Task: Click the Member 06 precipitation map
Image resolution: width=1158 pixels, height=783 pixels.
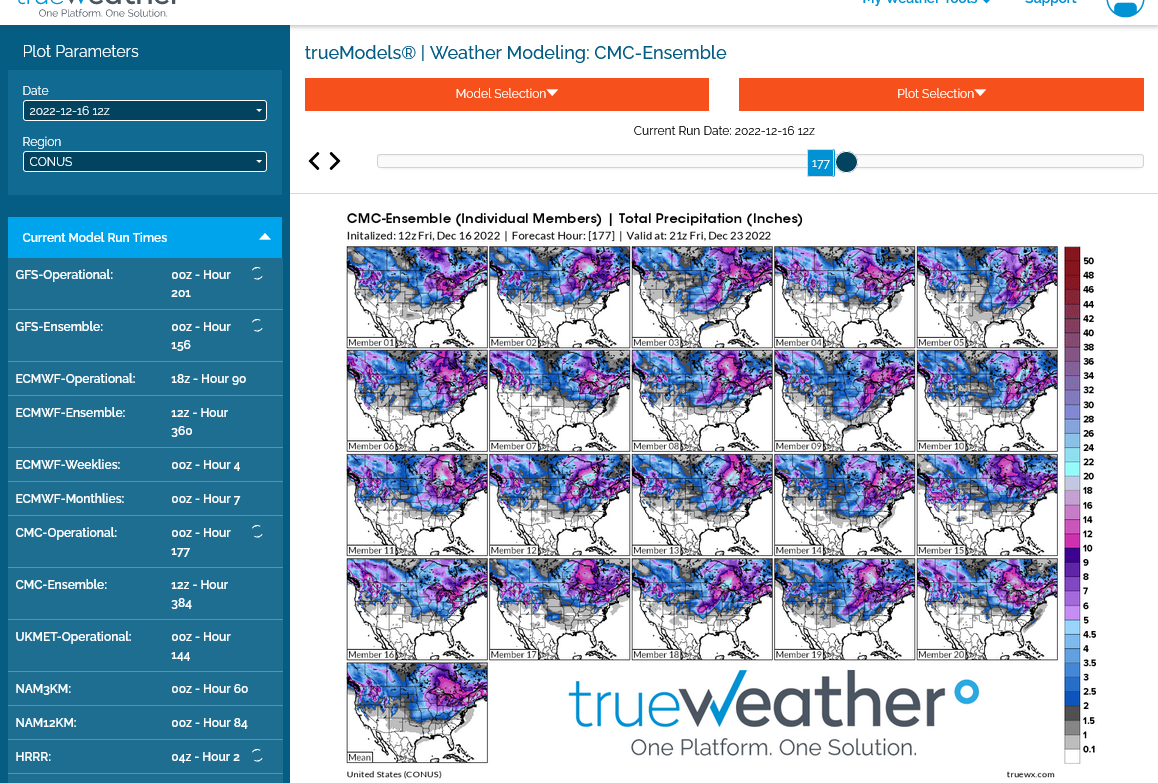Action: pos(417,401)
